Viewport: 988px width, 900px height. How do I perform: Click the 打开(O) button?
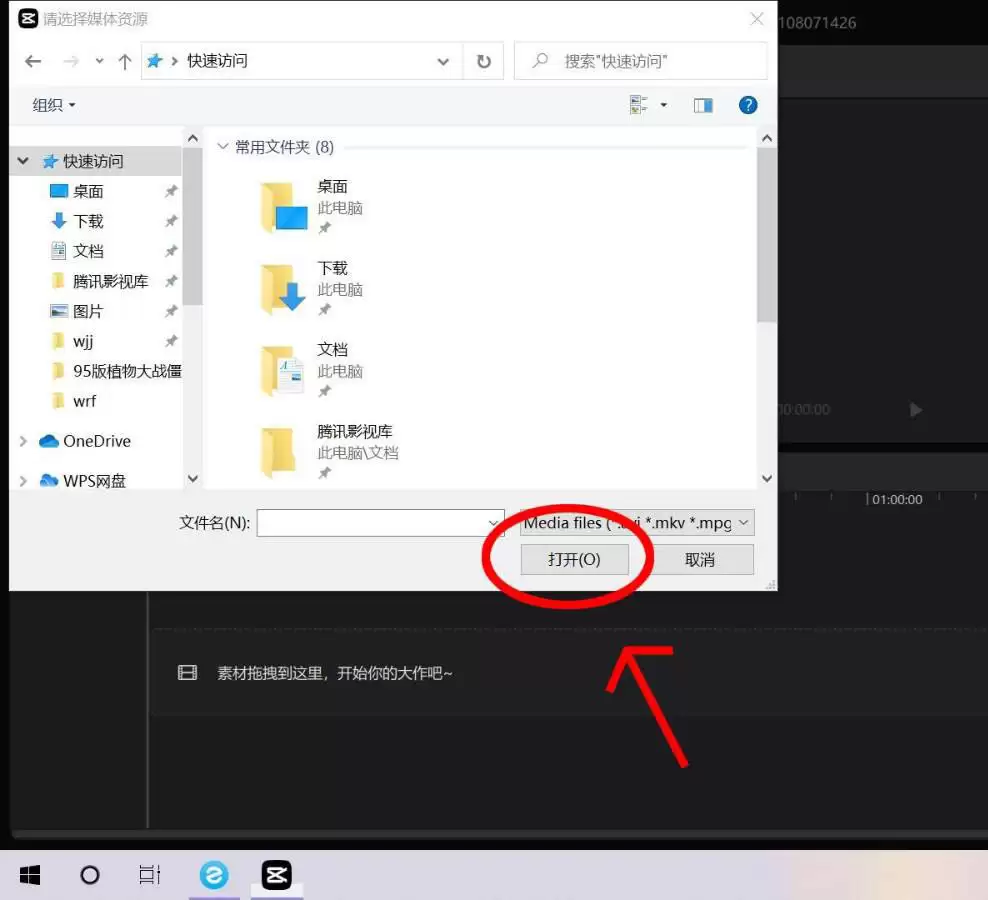[x=576, y=559]
